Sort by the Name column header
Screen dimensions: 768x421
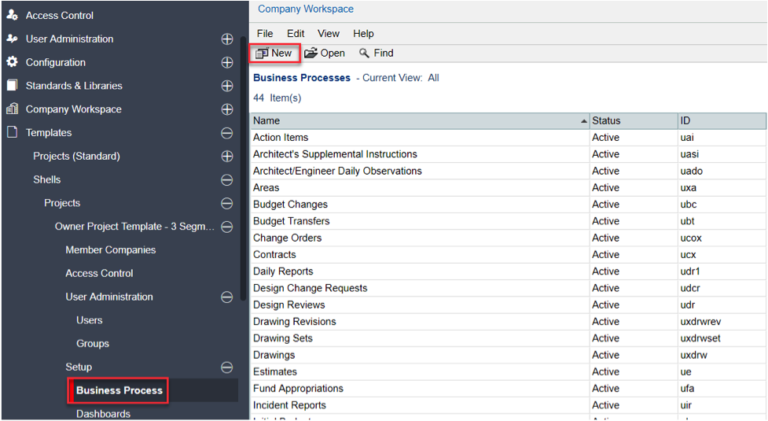[x=418, y=120]
